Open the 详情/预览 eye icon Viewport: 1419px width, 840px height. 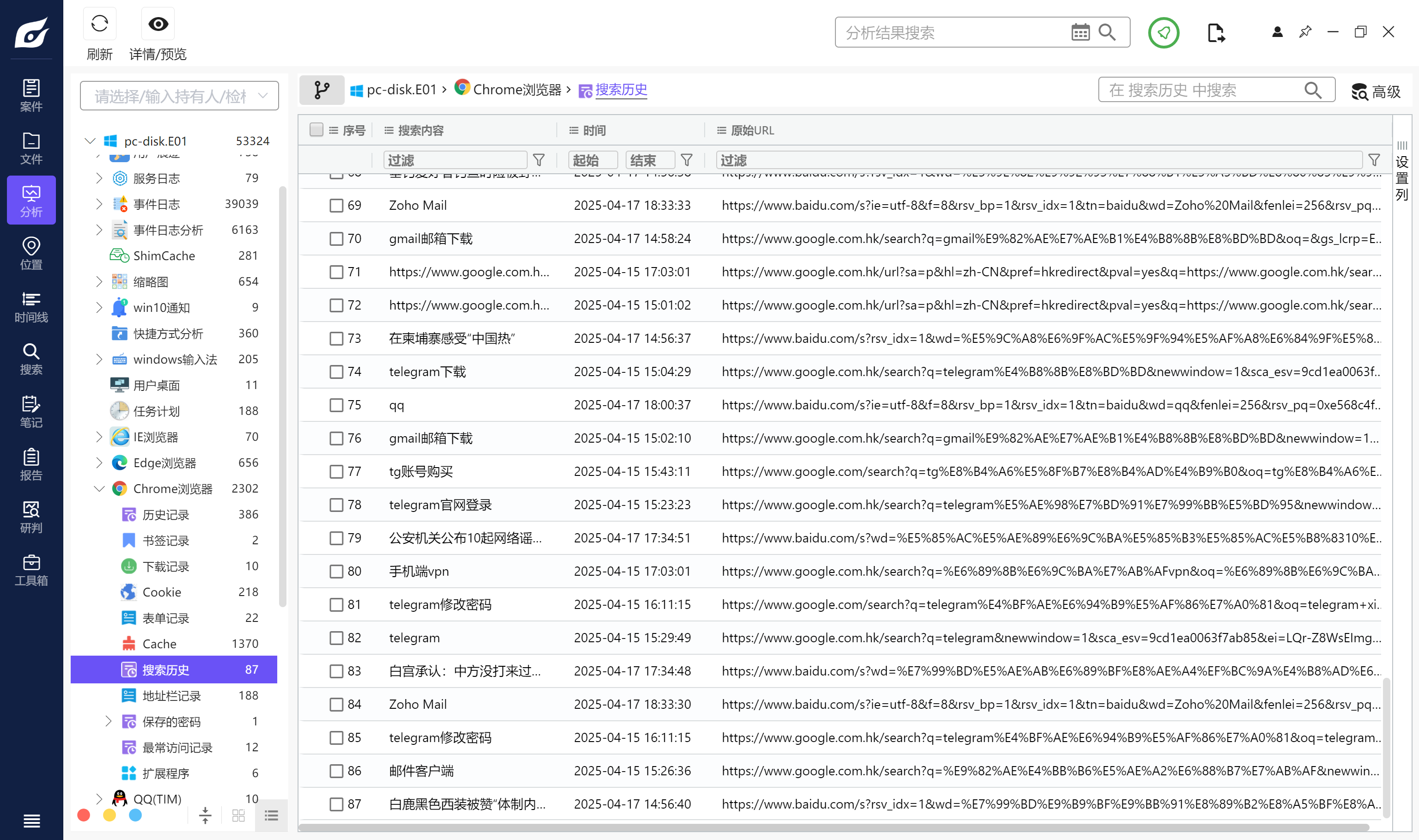click(158, 24)
